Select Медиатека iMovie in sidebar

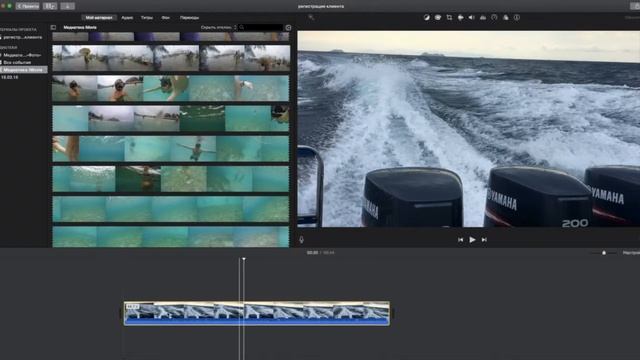[23, 70]
